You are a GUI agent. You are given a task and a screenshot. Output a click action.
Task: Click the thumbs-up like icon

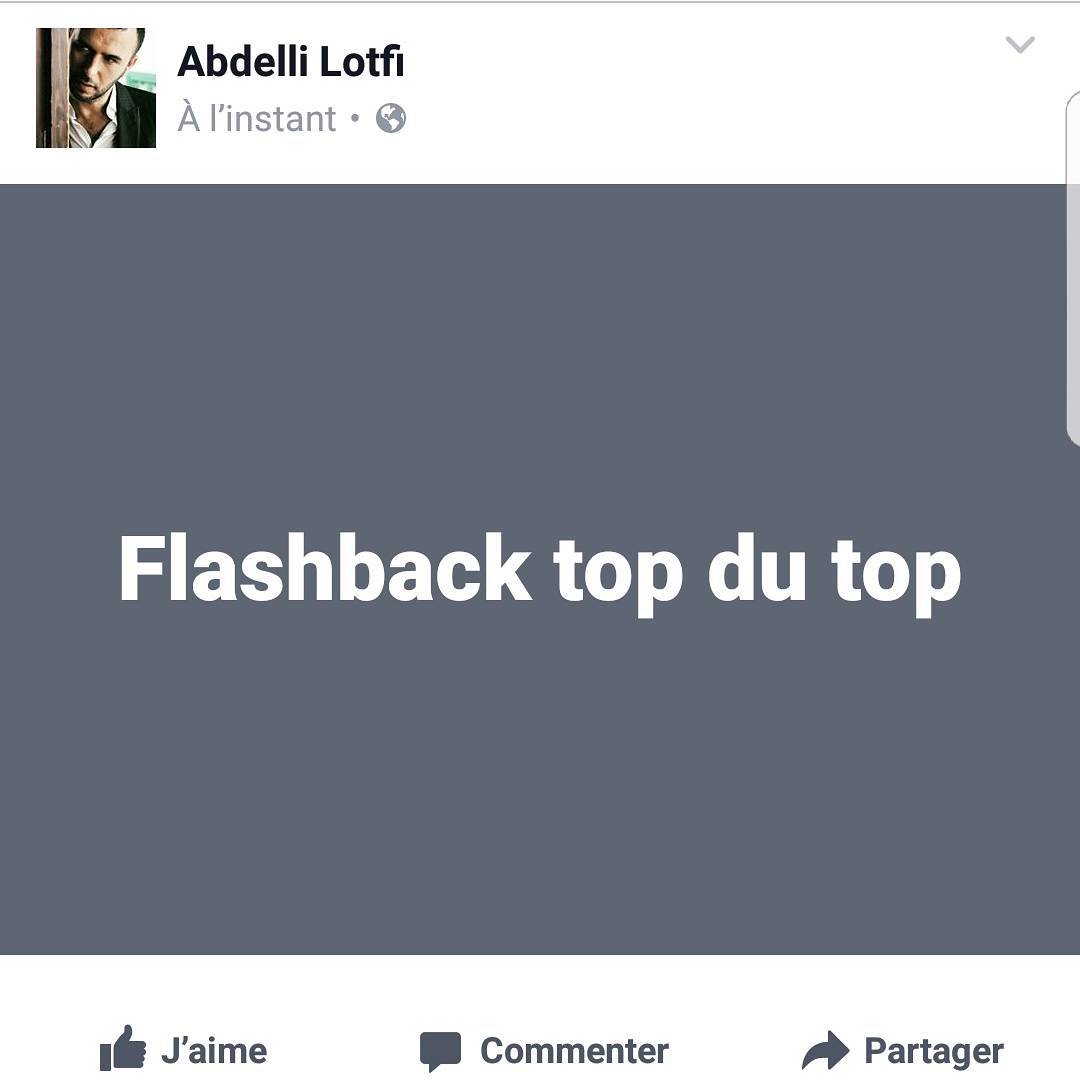[123, 1048]
